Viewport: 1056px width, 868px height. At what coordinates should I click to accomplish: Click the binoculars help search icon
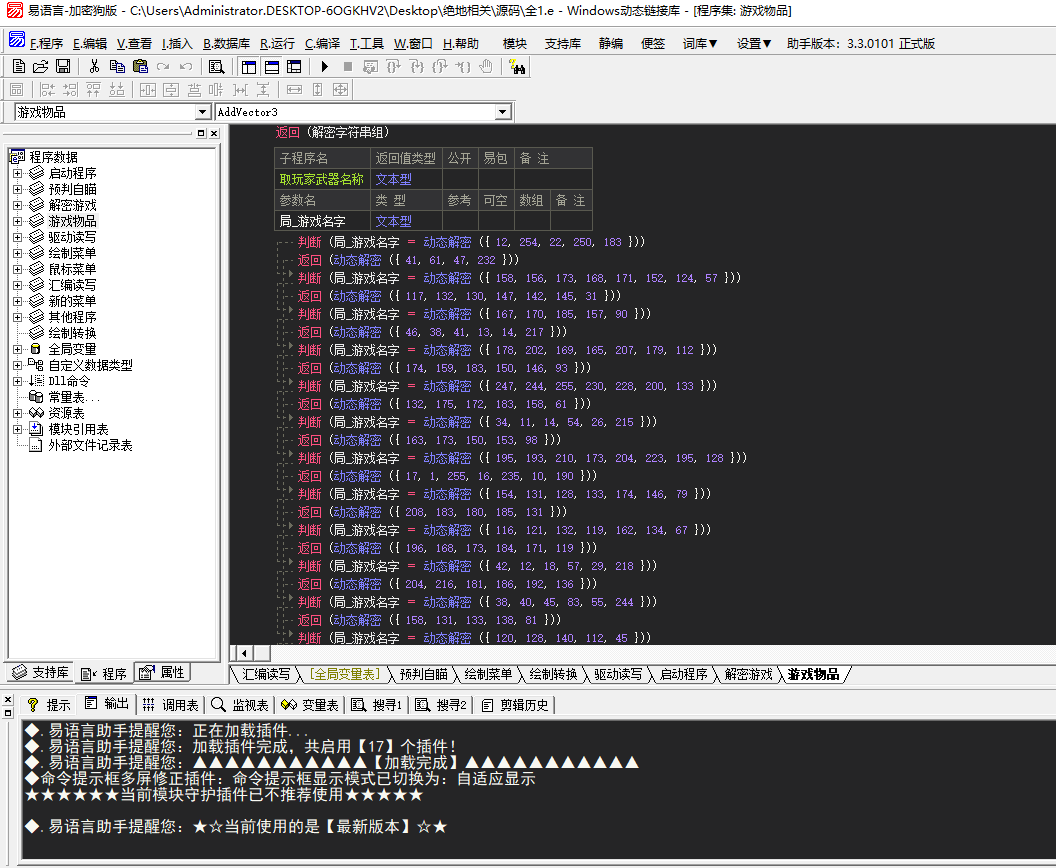[517, 67]
